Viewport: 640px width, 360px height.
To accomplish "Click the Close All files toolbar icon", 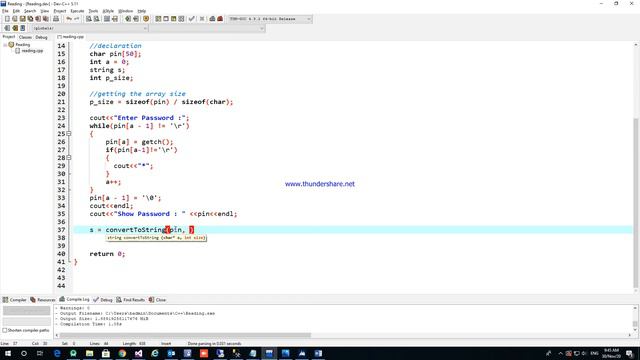I will tap(46, 19).
